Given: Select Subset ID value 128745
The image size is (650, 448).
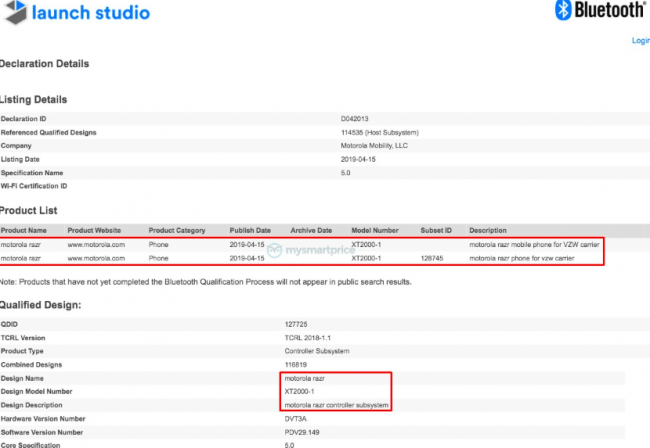Looking at the screenshot, I should point(434,258).
